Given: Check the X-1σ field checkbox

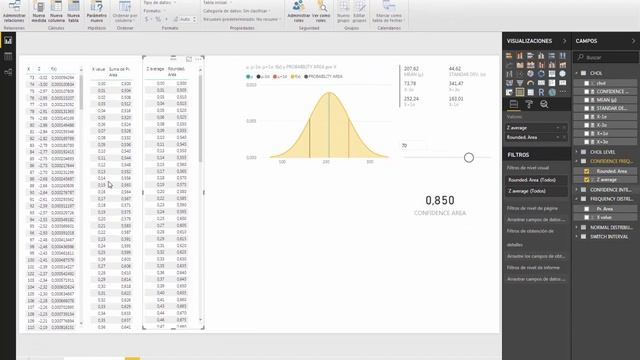Looking at the screenshot, I should click(x=587, y=117).
